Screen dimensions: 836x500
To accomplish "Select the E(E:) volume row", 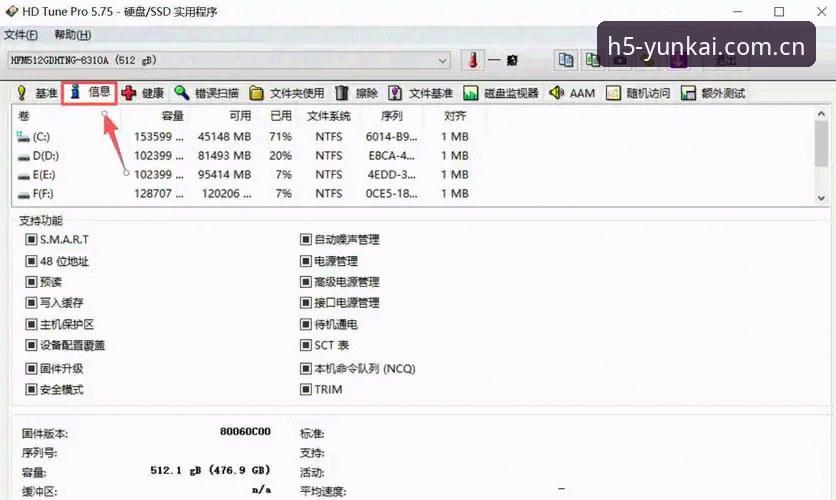I will point(243,175).
